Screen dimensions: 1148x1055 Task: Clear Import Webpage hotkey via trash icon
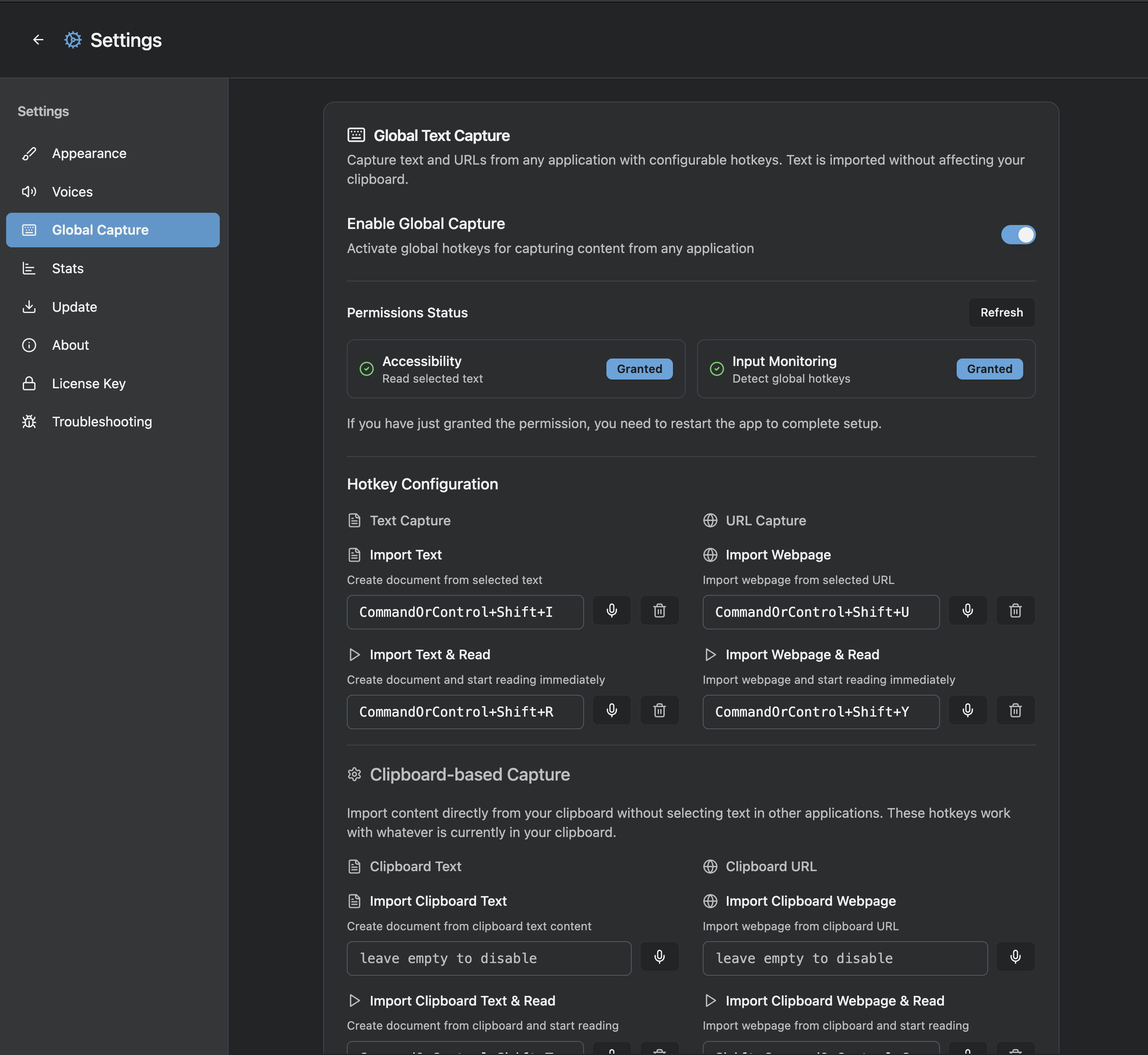pyautogui.click(x=1015, y=611)
